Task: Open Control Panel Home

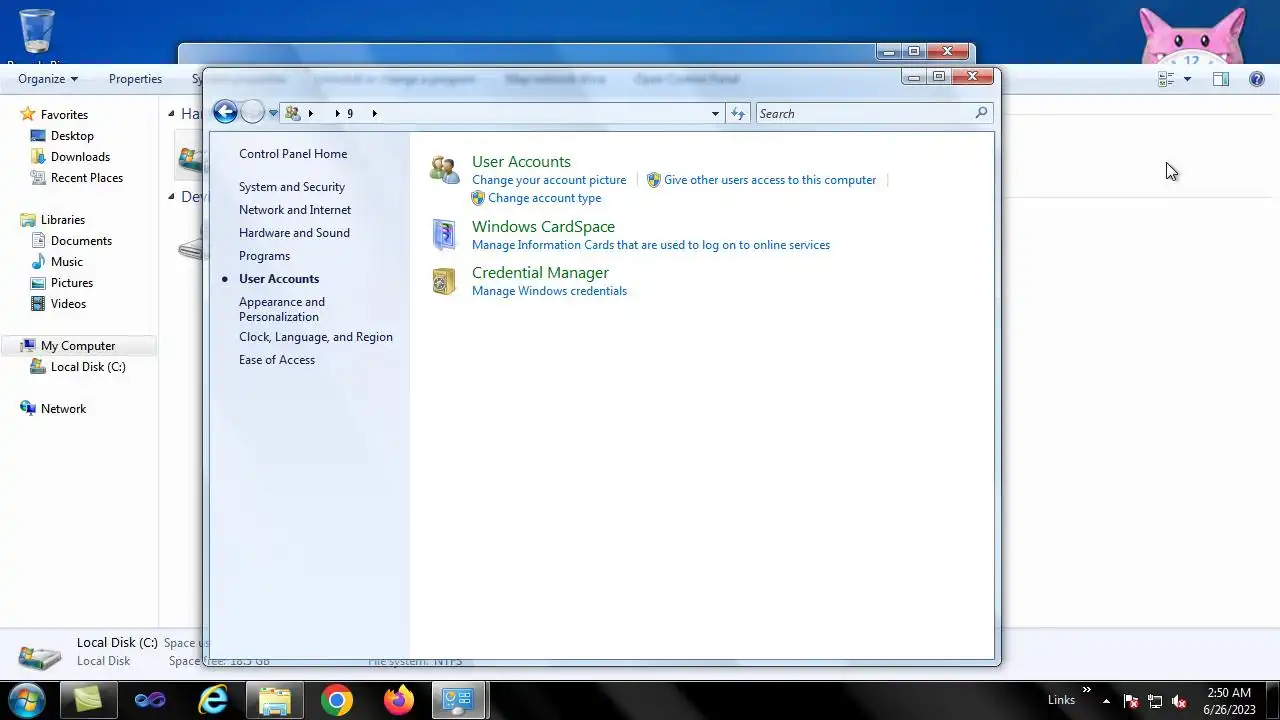Action: click(293, 154)
